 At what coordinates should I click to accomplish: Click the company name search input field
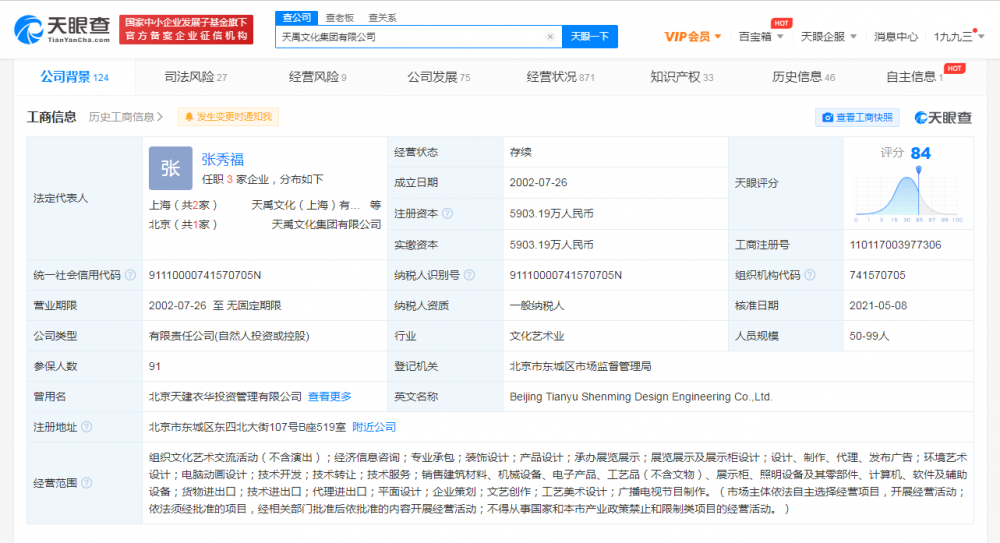(410, 37)
